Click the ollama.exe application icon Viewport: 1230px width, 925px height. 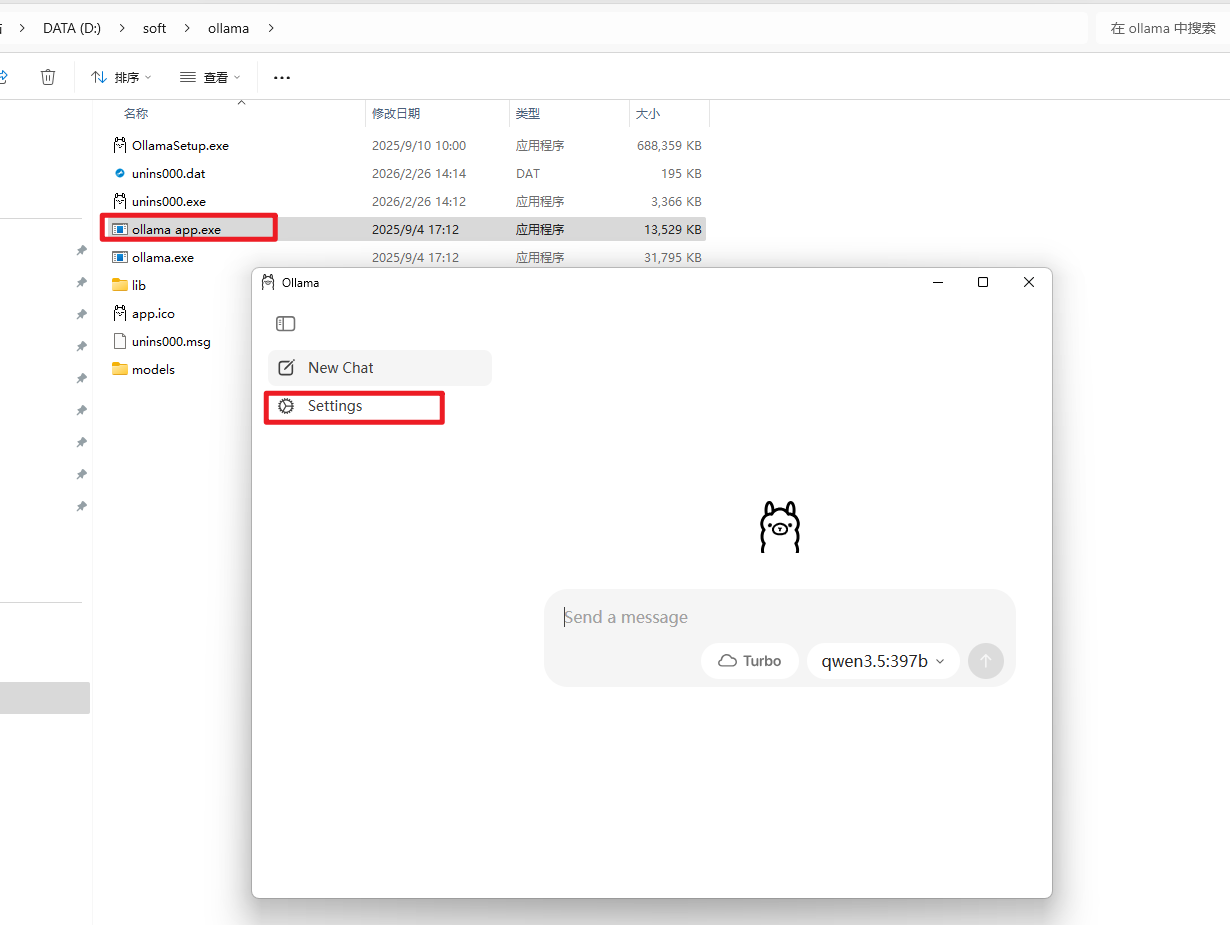click(x=120, y=257)
